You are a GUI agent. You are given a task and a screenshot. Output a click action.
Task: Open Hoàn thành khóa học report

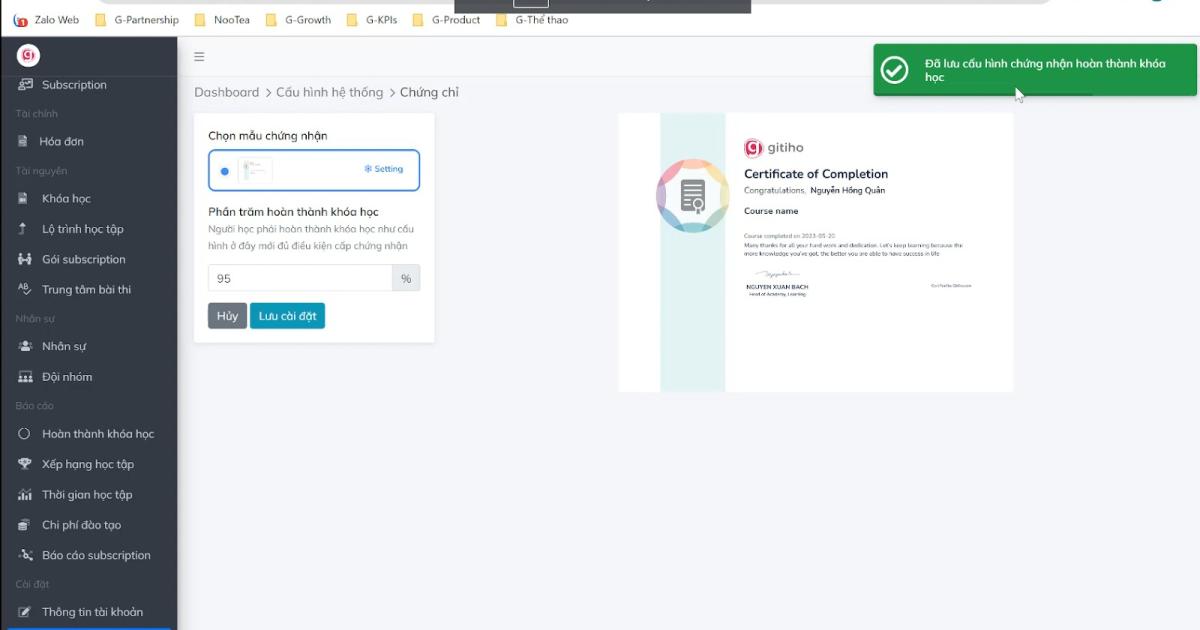pos(98,434)
